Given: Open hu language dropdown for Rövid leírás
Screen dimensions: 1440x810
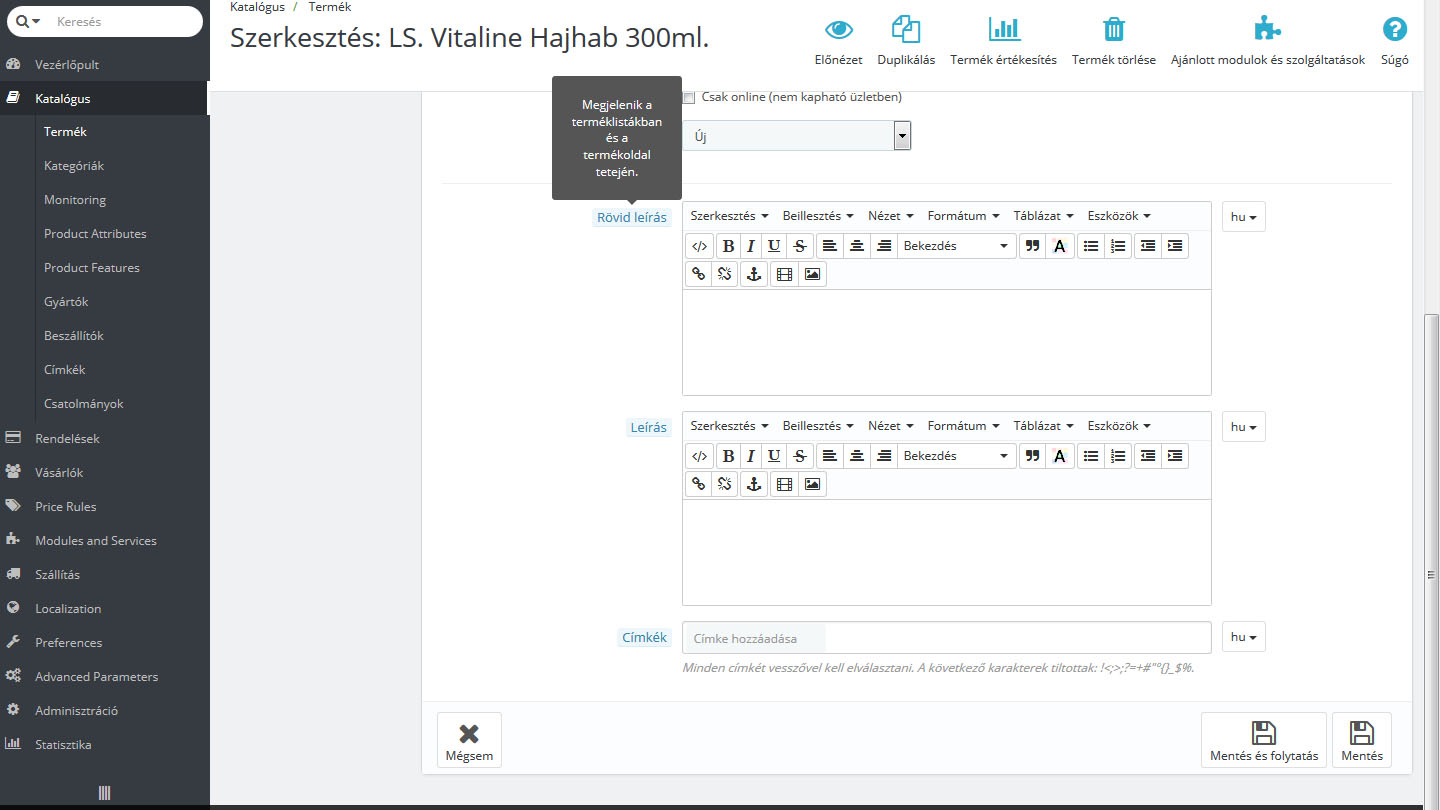Looking at the screenshot, I should tap(1244, 217).
